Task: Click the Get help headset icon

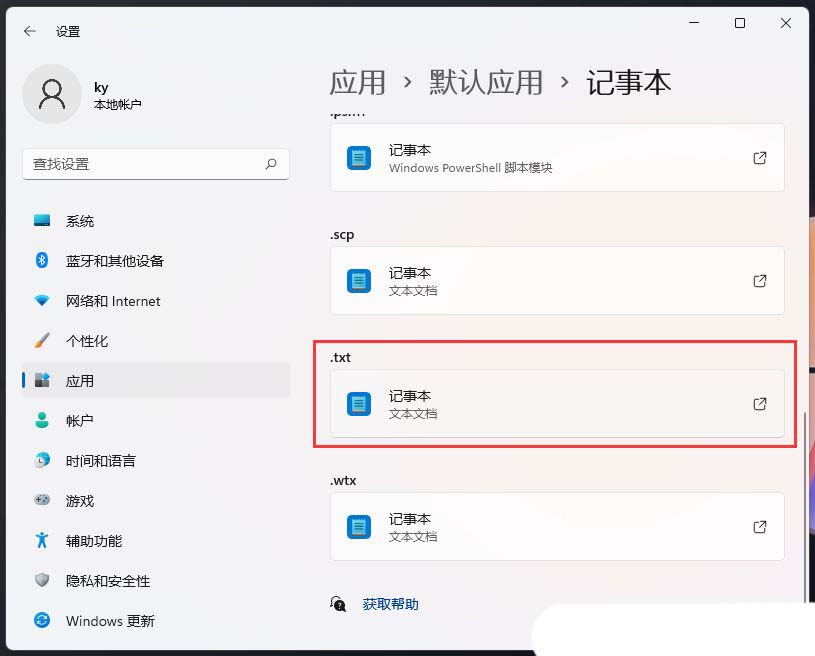Action: (x=339, y=604)
